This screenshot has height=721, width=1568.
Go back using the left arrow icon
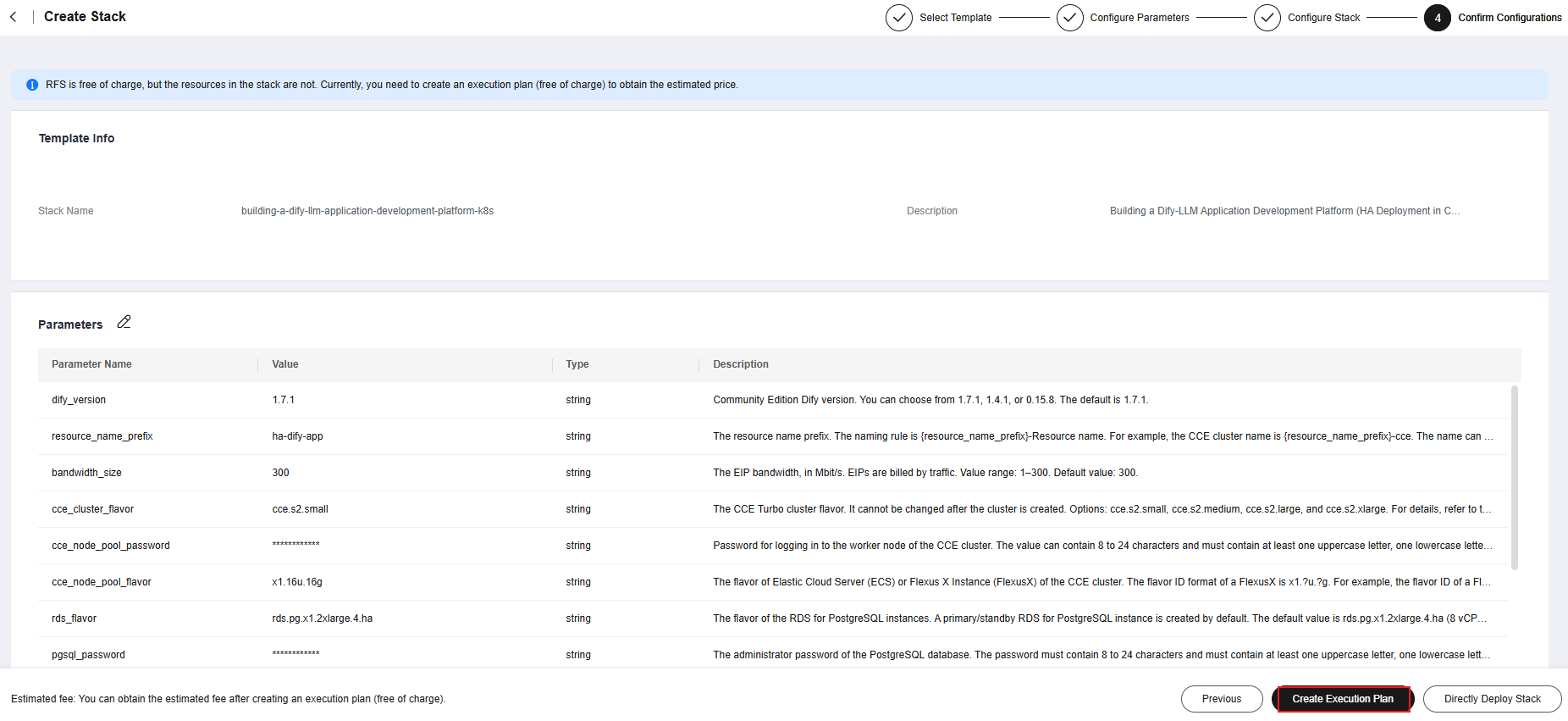[14, 17]
